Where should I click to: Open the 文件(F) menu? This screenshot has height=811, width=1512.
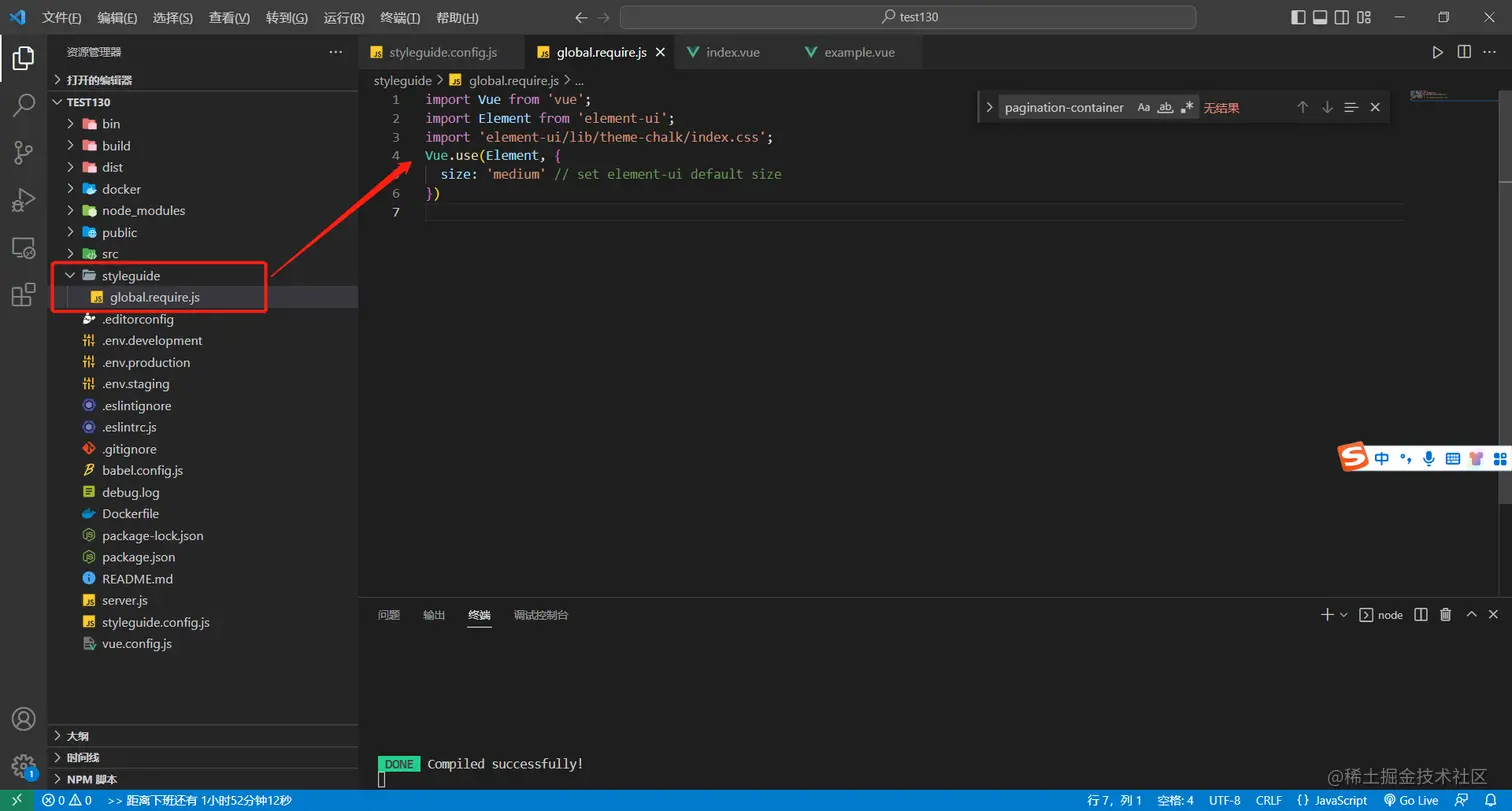tap(62, 18)
